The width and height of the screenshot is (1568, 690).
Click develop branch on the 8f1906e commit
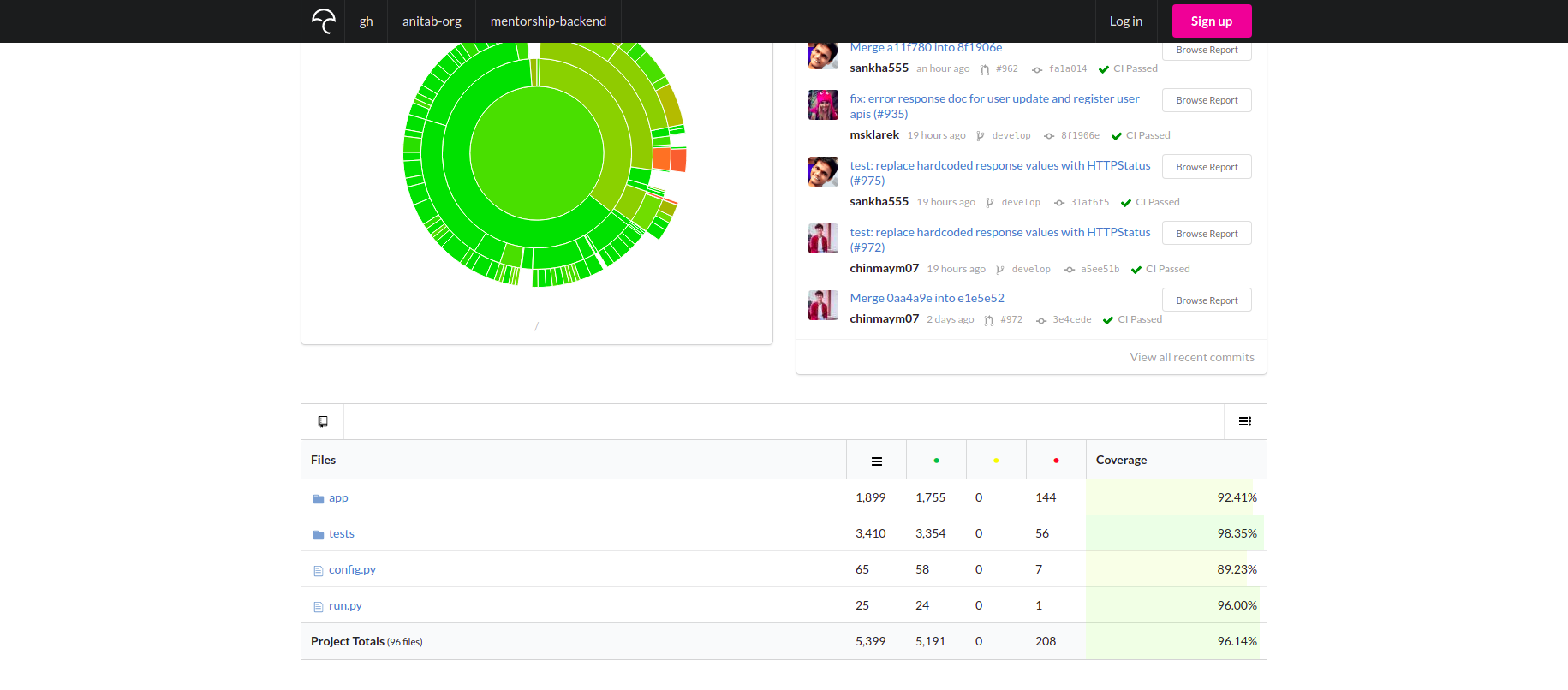(1011, 135)
